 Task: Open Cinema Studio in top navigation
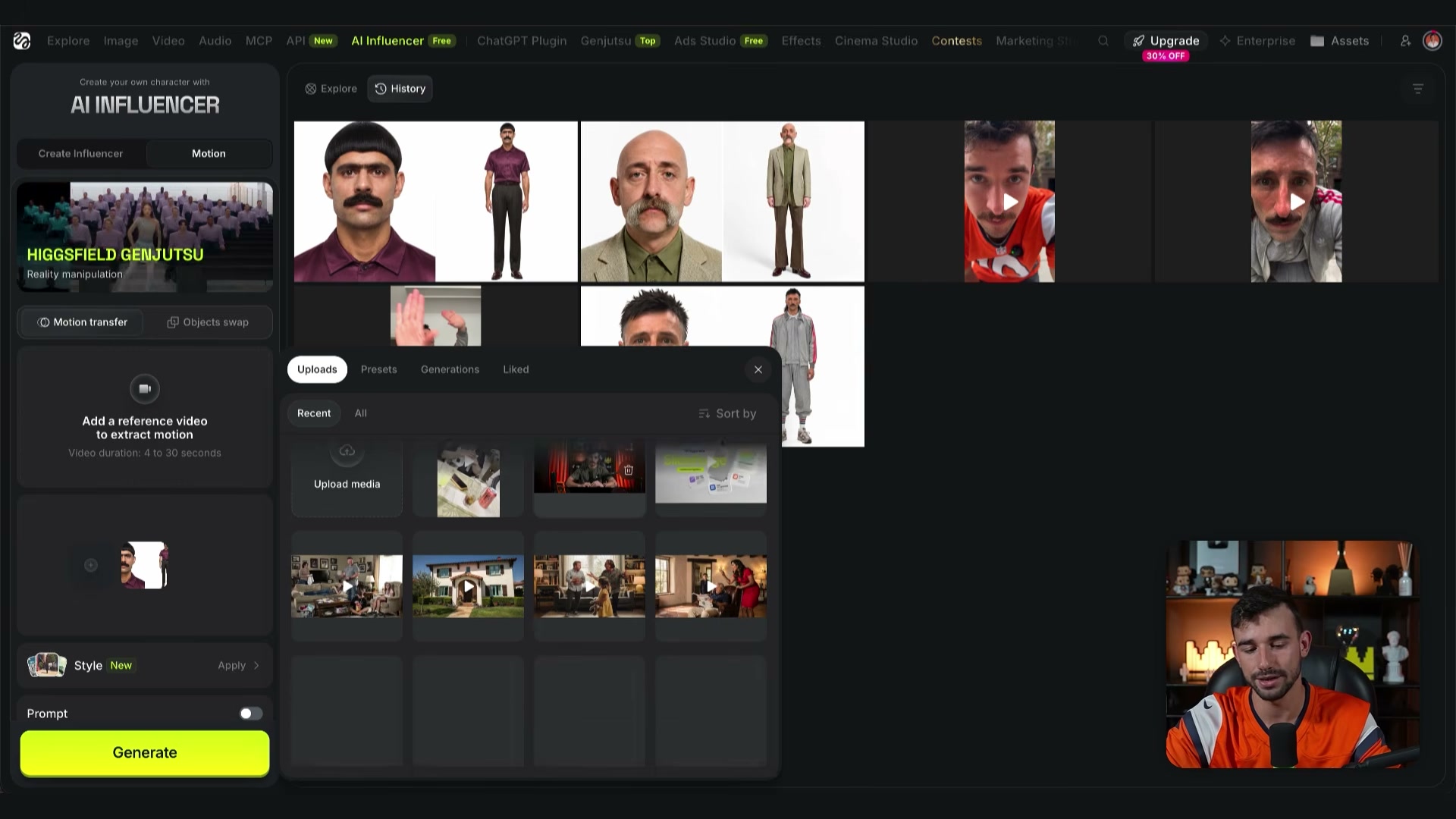(x=876, y=41)
